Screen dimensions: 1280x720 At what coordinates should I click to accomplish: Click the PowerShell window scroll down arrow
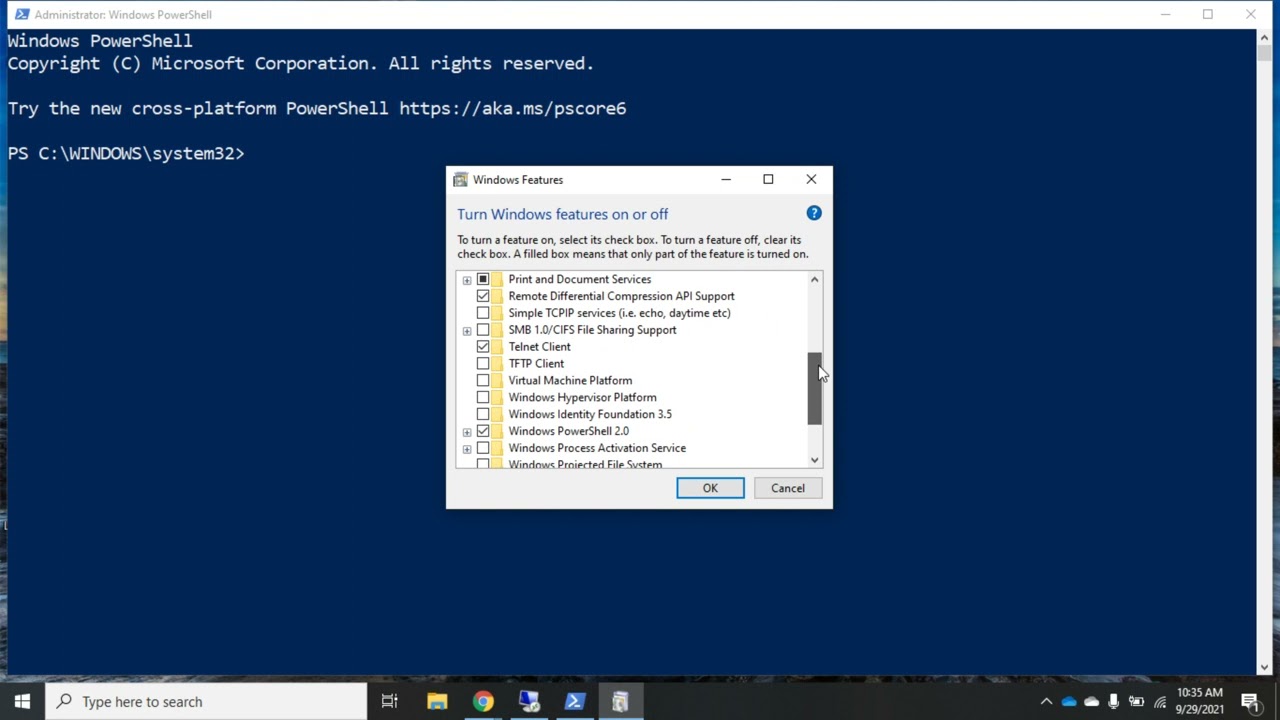[x=1265, y=667]
